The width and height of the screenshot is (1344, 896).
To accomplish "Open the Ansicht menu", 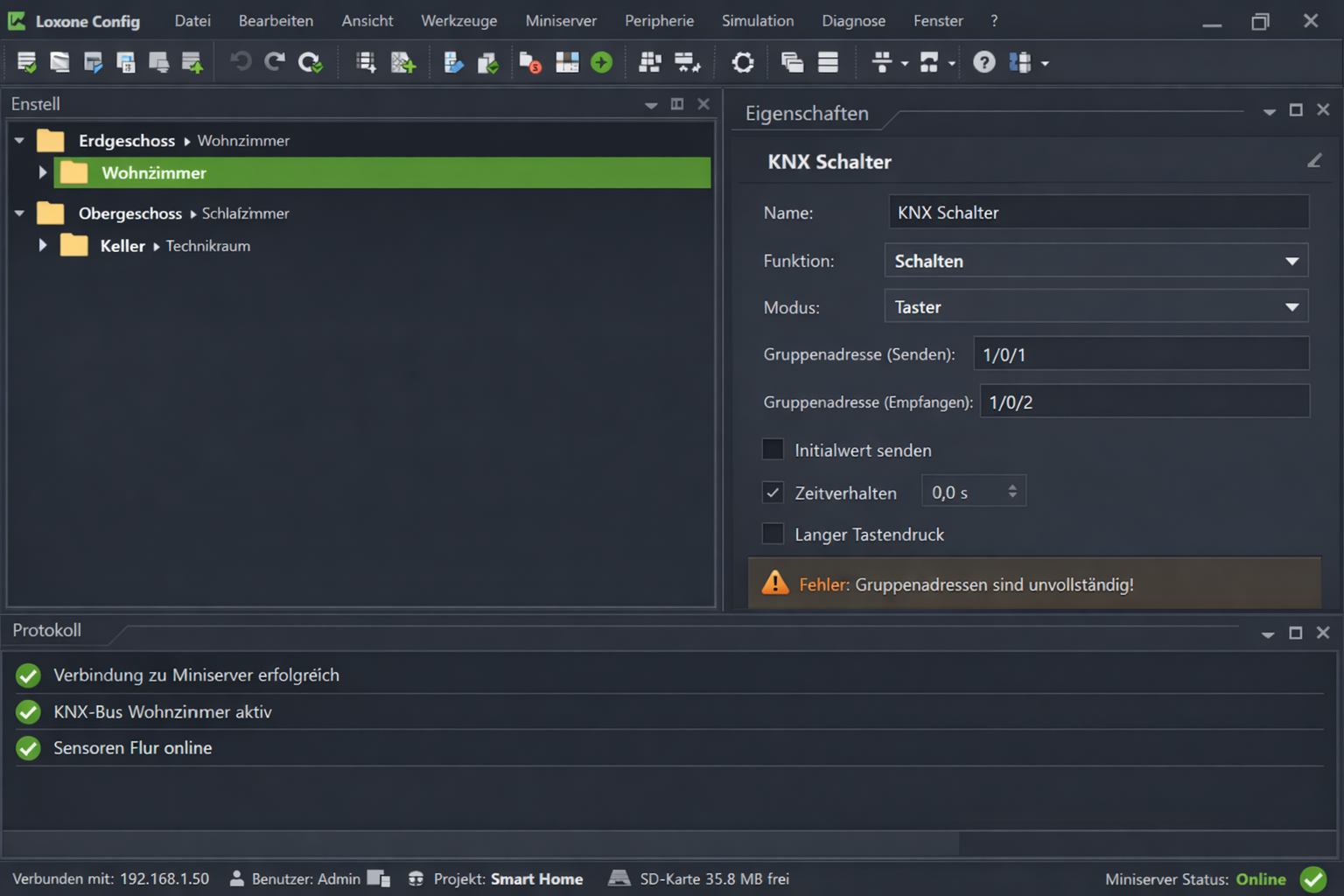I will coord(367,21).
